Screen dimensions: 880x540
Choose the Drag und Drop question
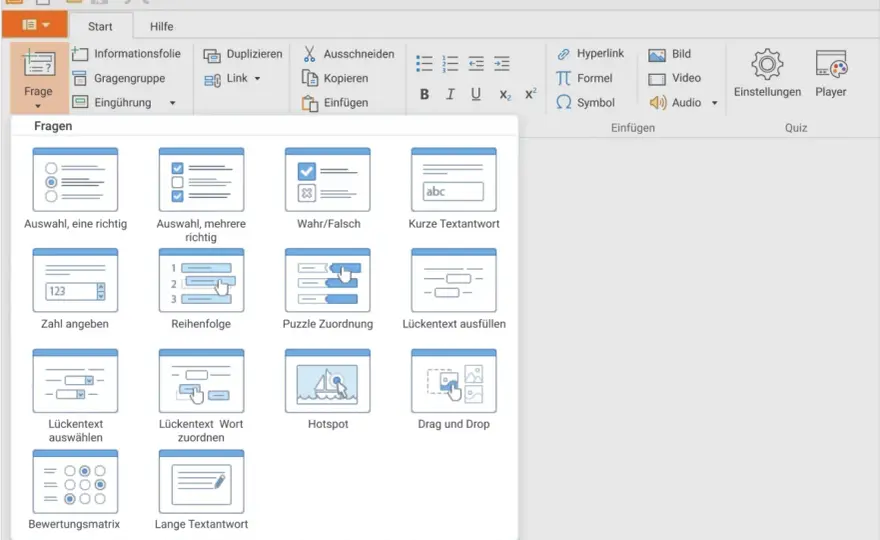pyautogui.click(x=453, y=390)
